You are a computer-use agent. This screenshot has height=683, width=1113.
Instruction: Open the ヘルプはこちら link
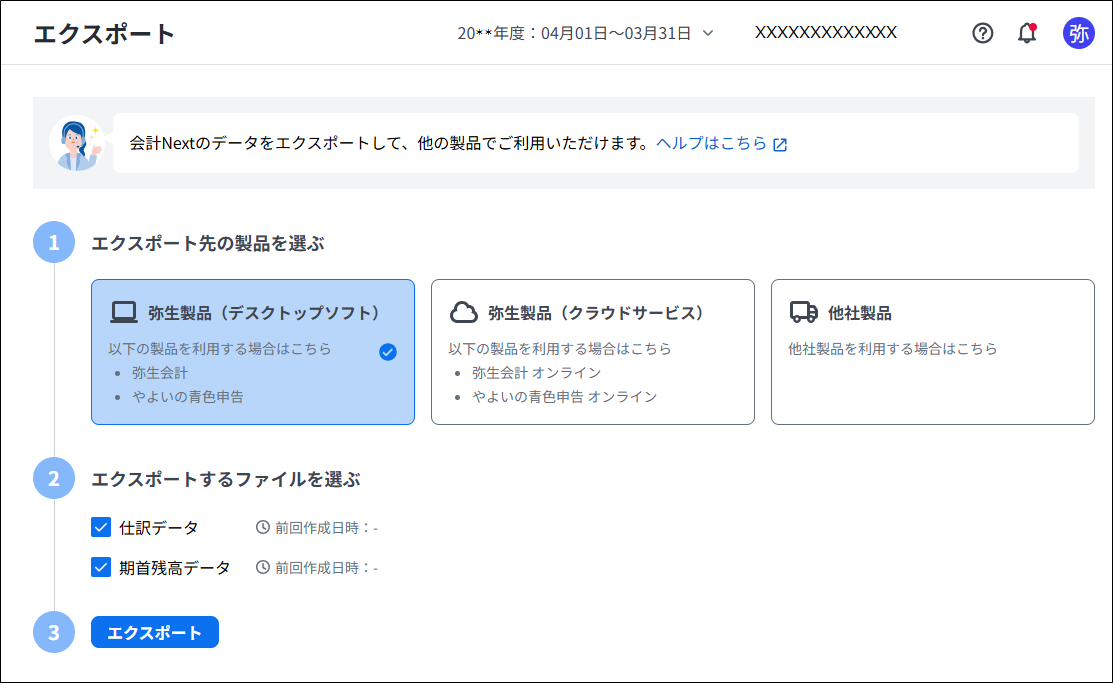point(711,143)
